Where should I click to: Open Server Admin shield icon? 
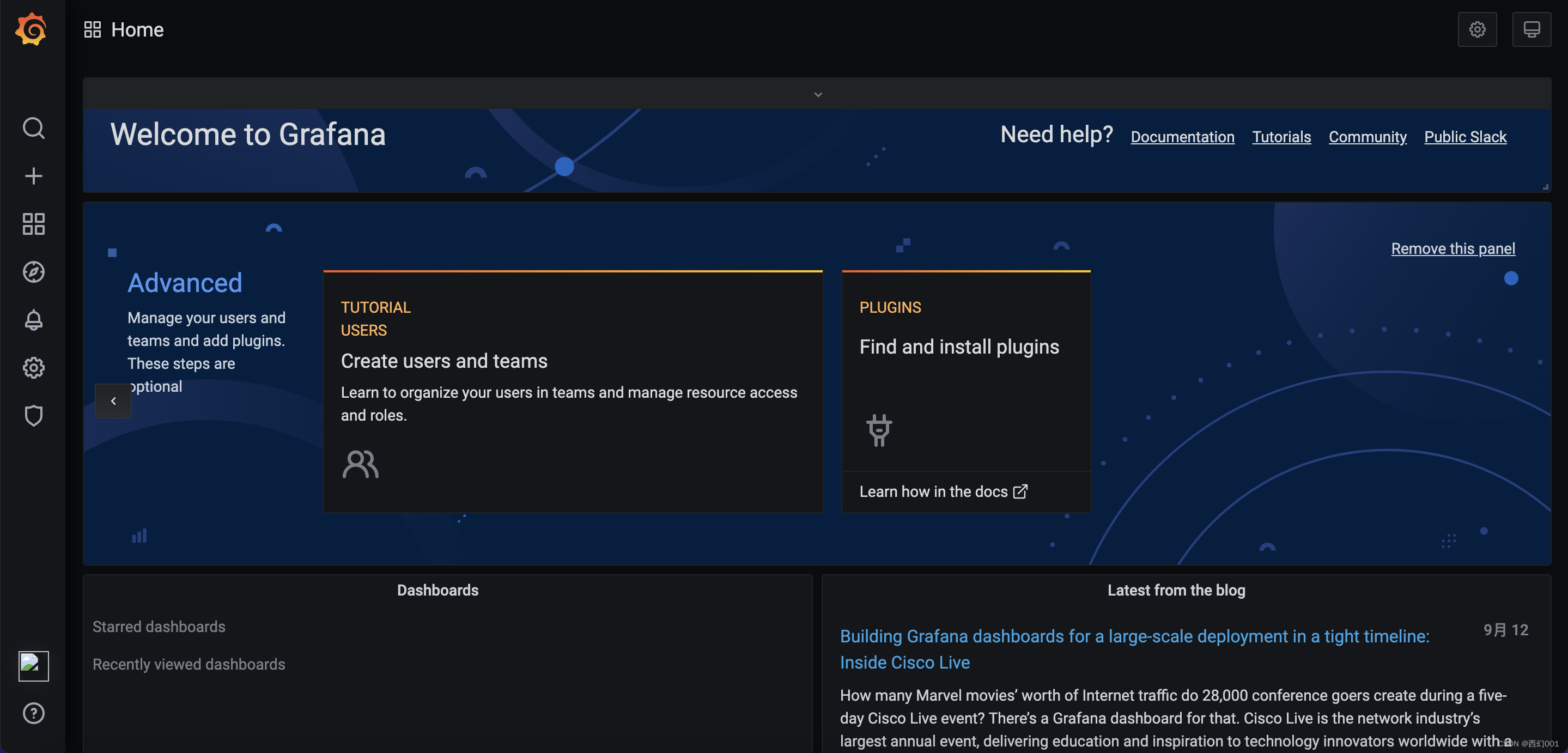click(x=33, y=416)
